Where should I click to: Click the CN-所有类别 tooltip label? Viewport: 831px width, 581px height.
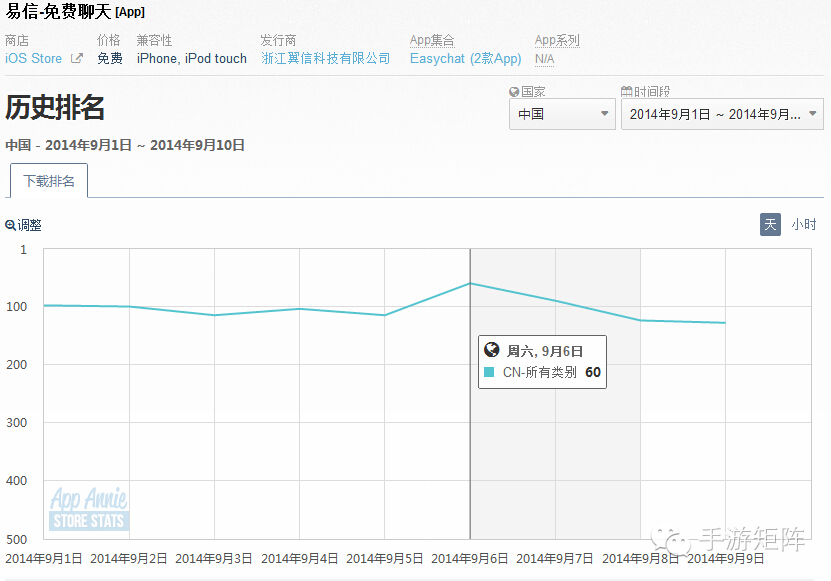[540, 372]
